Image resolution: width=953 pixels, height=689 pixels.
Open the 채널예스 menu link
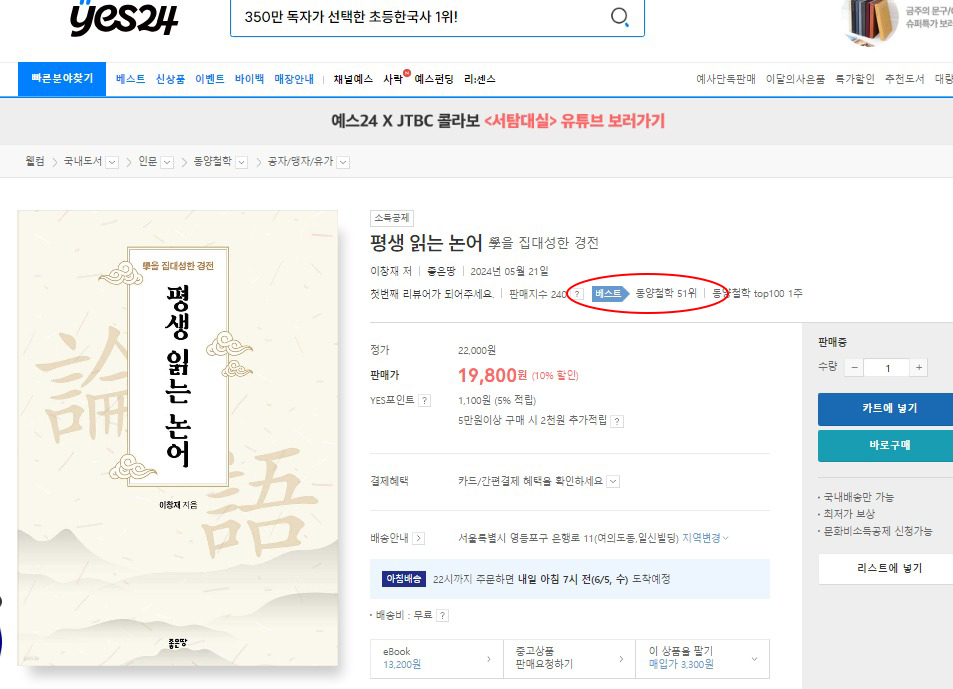[353, 79]
